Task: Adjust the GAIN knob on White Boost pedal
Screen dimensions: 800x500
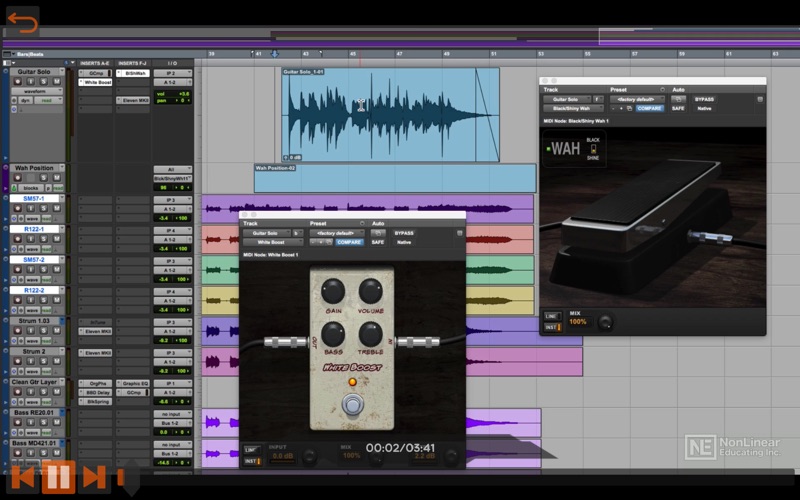Action: [333, 291]
